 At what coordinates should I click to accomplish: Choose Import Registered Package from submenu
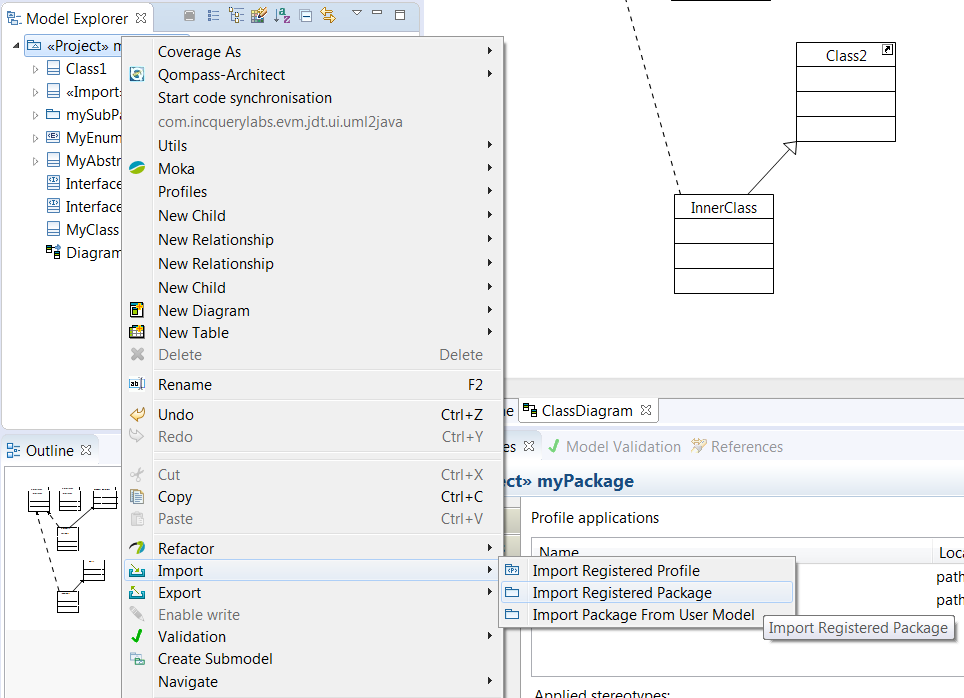point(621,593)
